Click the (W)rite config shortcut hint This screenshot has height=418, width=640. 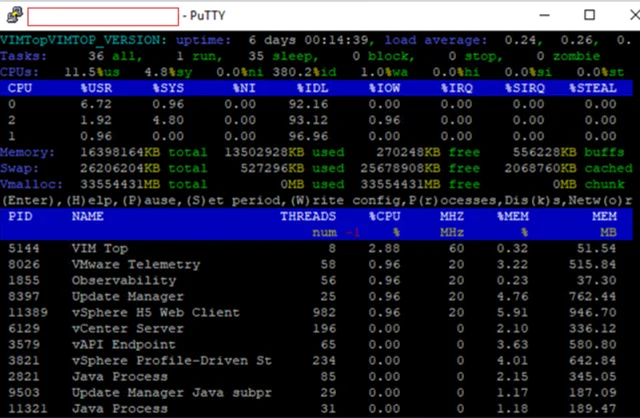click(x=348, y=200)
